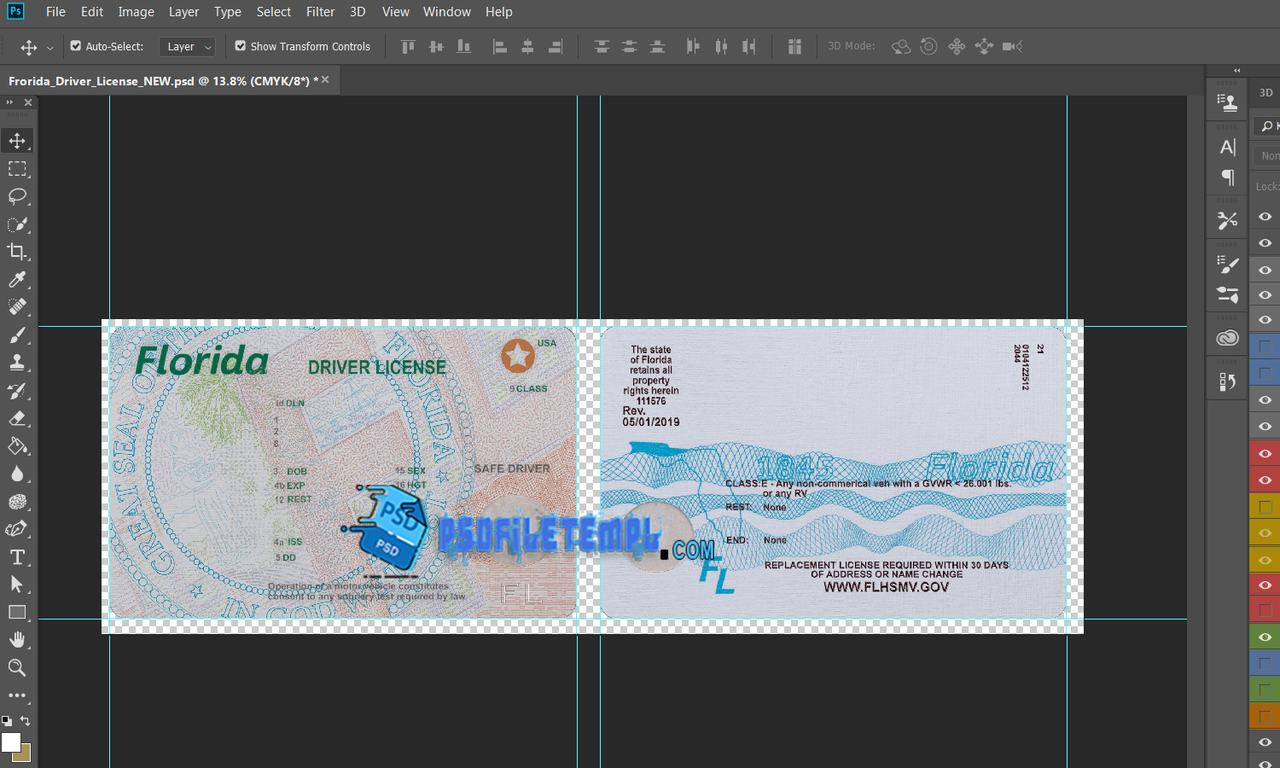Click Align left edges in options bar

point(500,46)
